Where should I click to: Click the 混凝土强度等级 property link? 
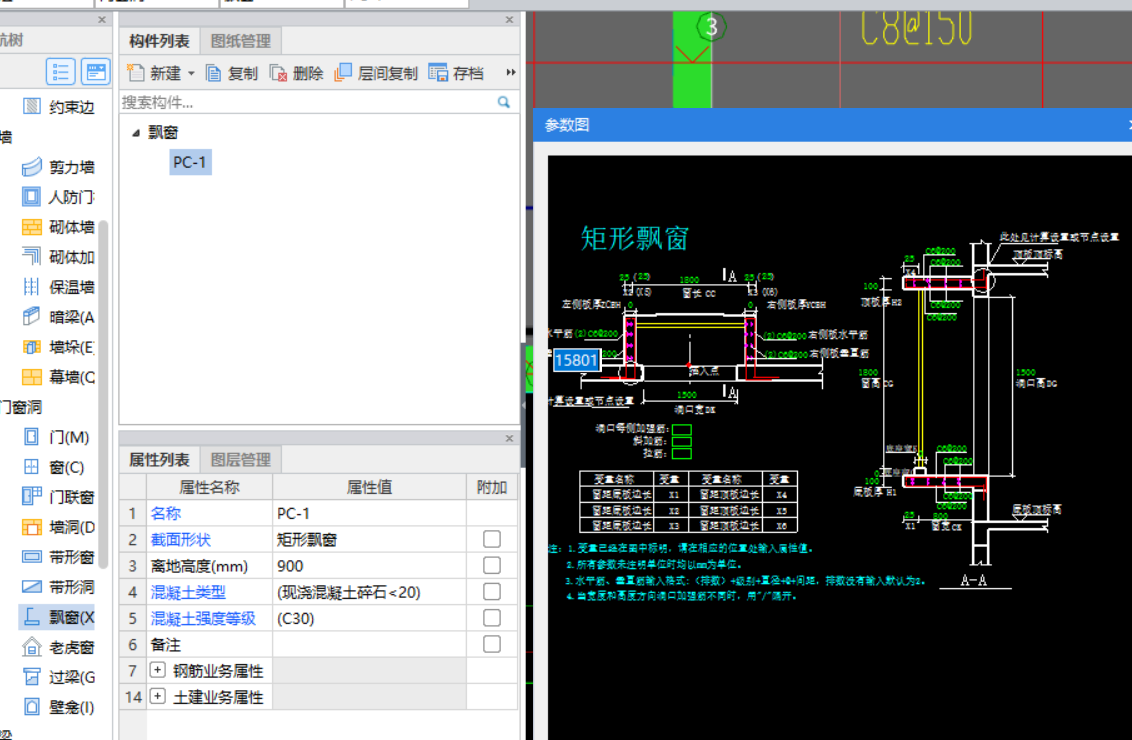point(203,618)
